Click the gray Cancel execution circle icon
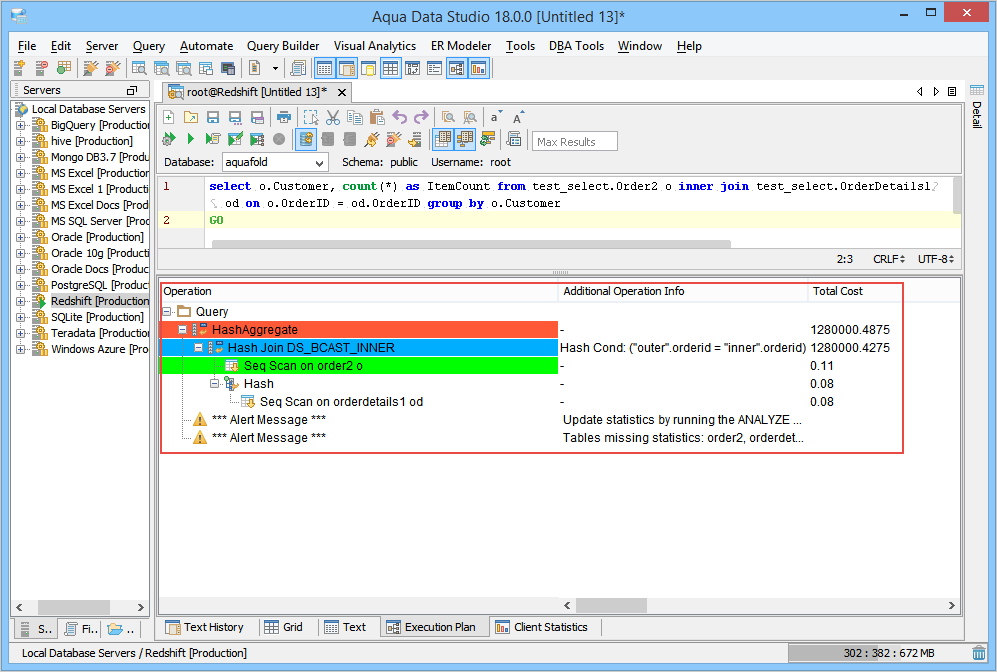This screenshot has width=997, height=672. click(x=278, y=139)
